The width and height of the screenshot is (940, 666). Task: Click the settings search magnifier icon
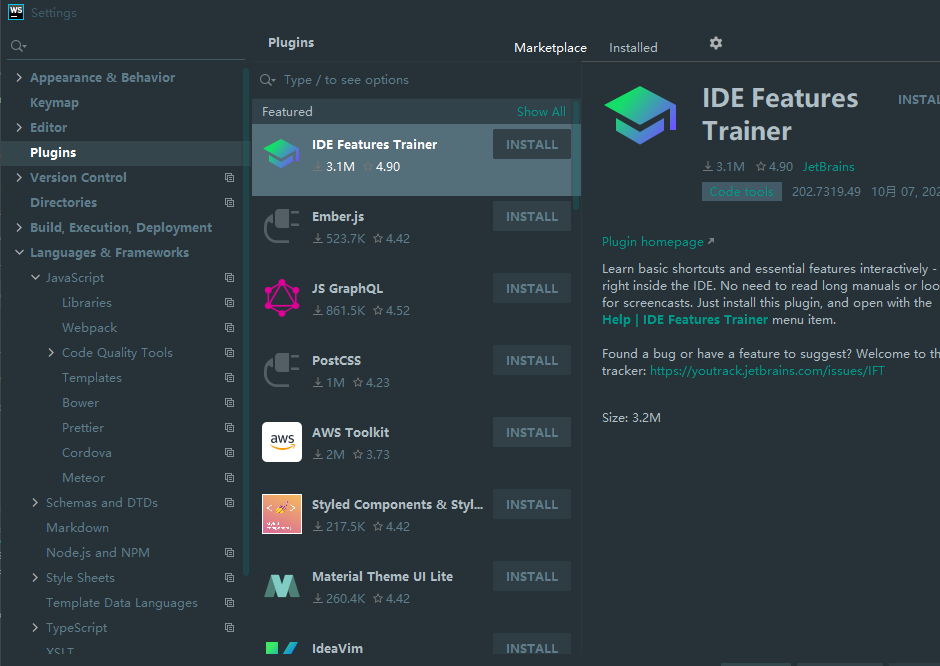tap(18, 46)
